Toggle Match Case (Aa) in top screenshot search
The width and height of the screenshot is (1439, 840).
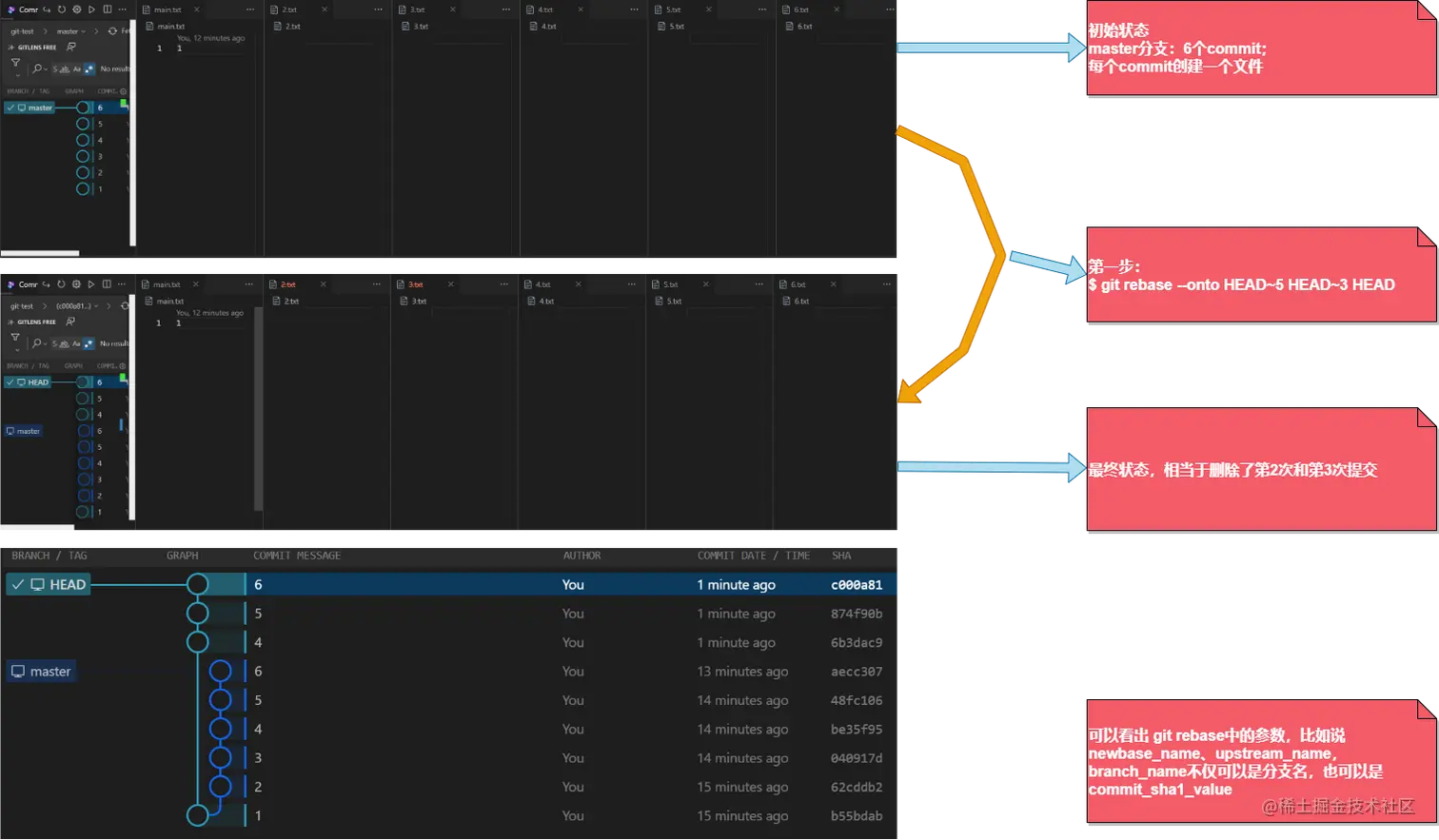pos(77,69)
